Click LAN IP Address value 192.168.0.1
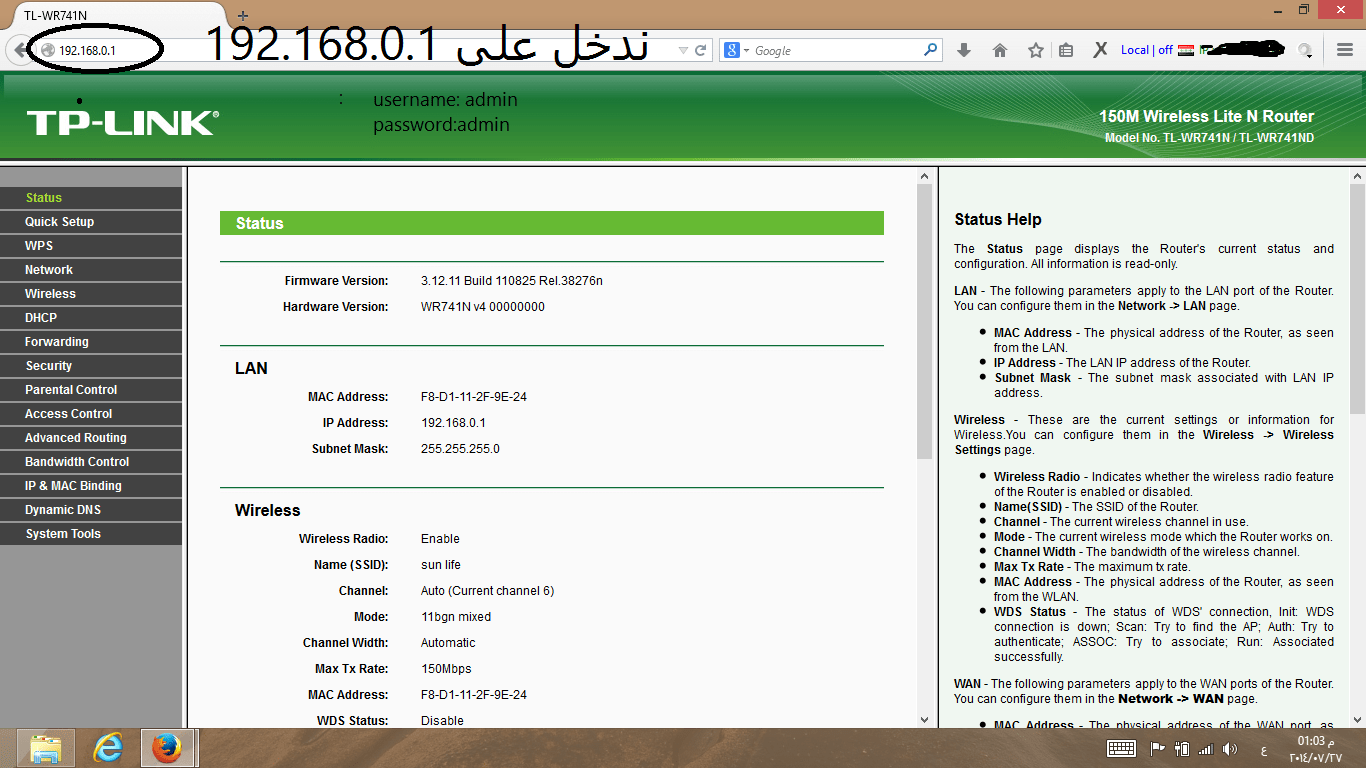 [453, 423]
